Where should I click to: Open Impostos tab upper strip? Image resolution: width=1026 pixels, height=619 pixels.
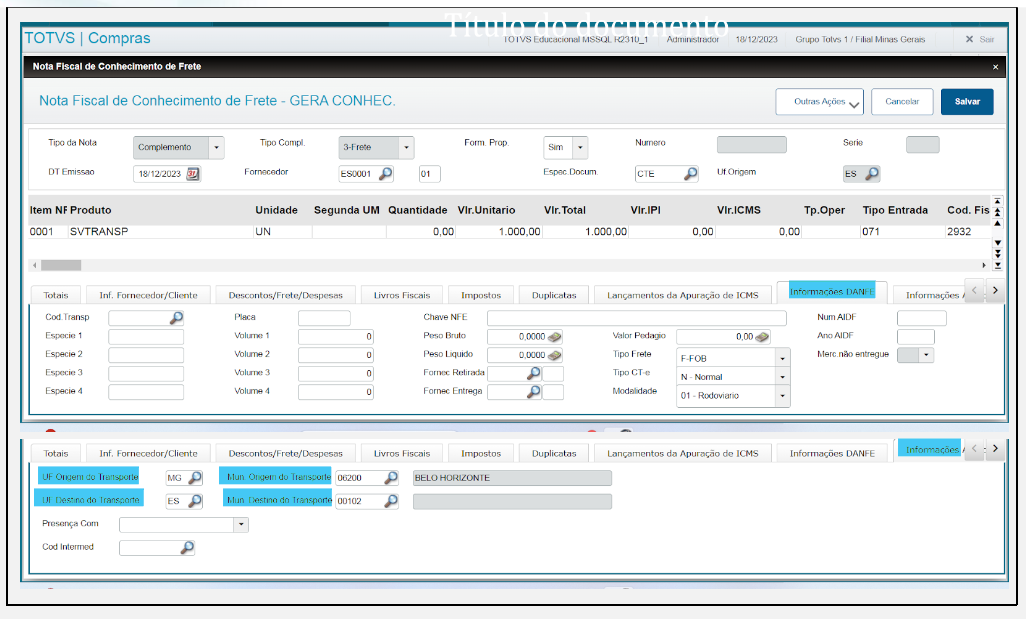pos(481,296)
